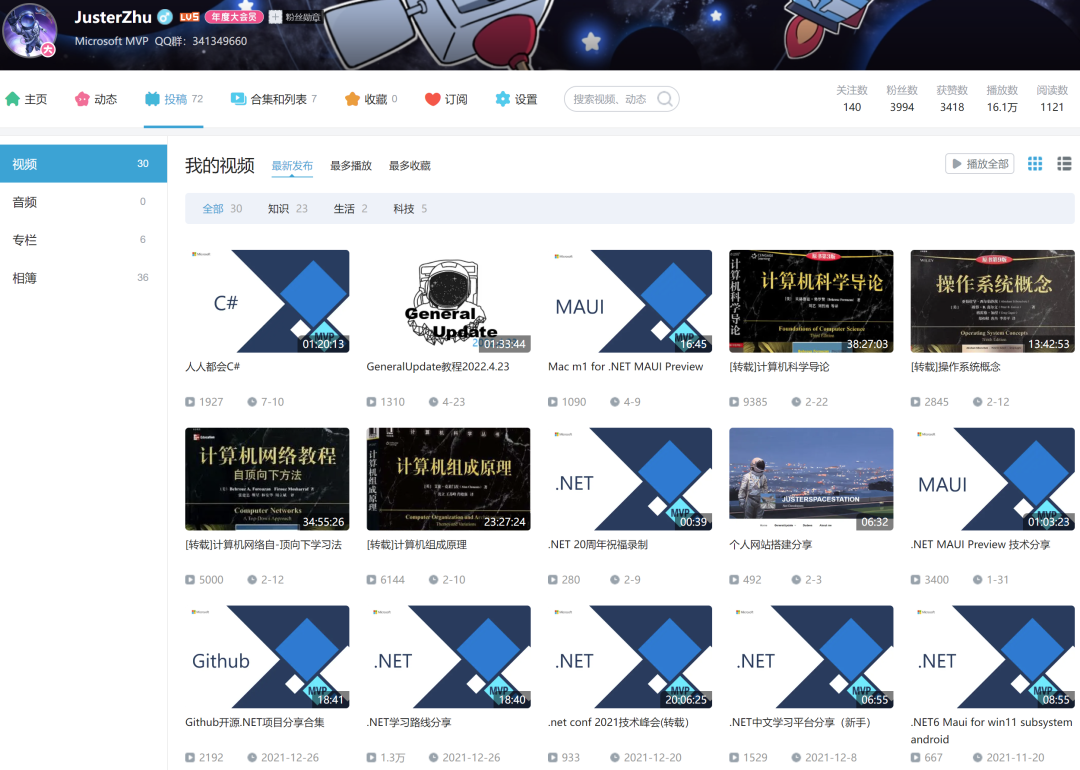This screenshot has height=770, width=1080.
Task: Open the 收藏 favorites tab
Action: coord(371,99)
